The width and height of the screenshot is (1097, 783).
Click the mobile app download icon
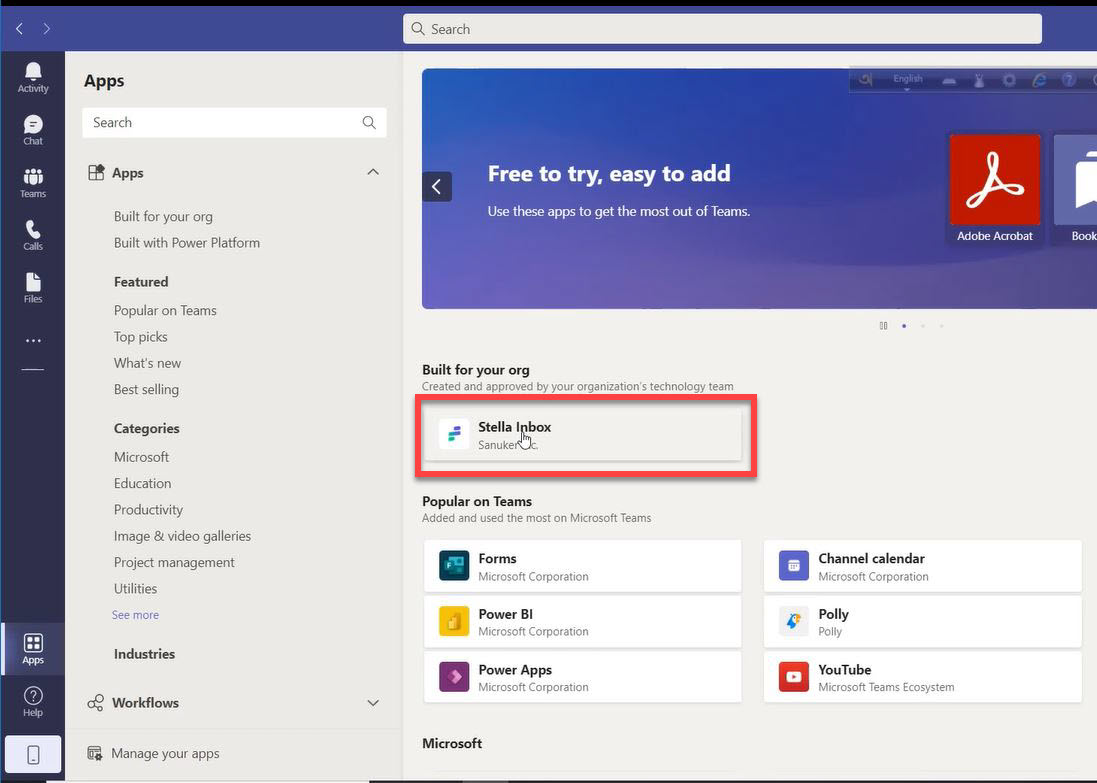[33, 754]
